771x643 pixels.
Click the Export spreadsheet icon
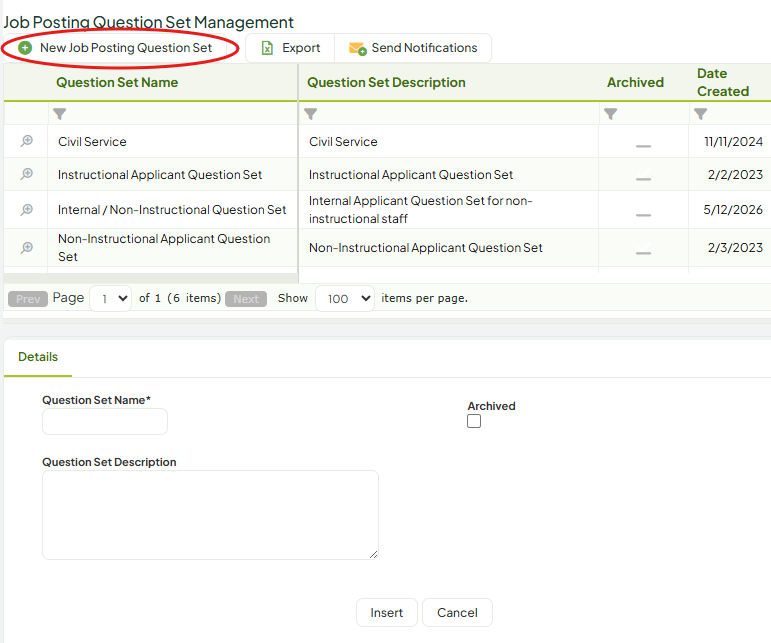267,48
